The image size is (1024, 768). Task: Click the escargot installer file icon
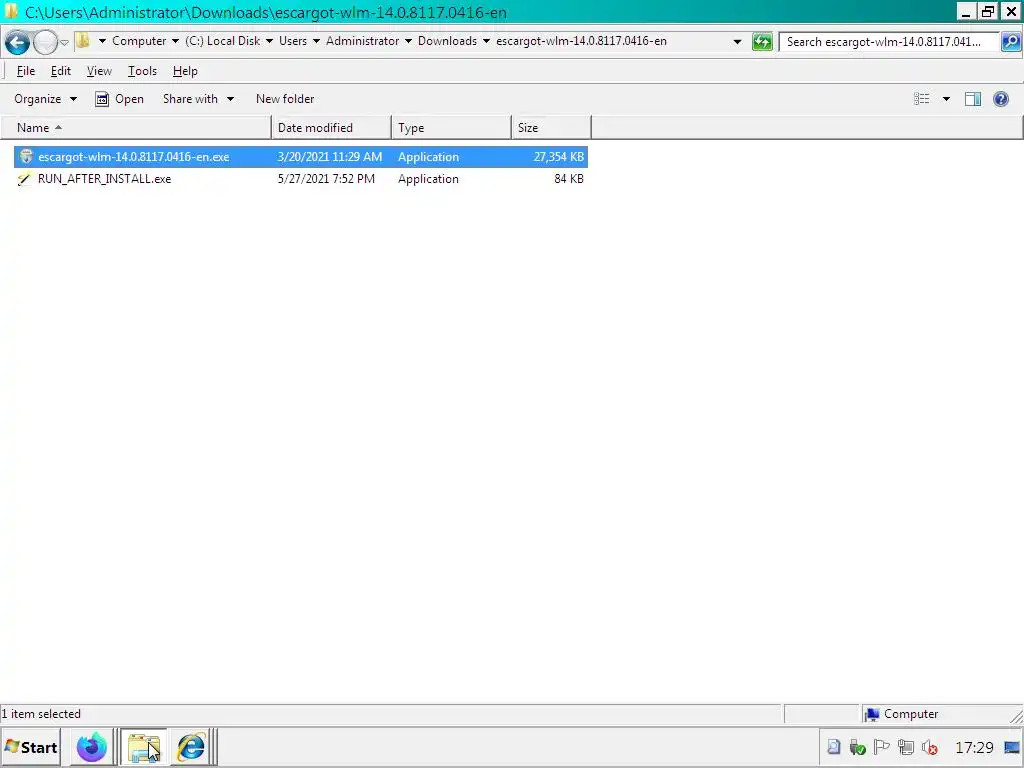[x=25, y=157]
